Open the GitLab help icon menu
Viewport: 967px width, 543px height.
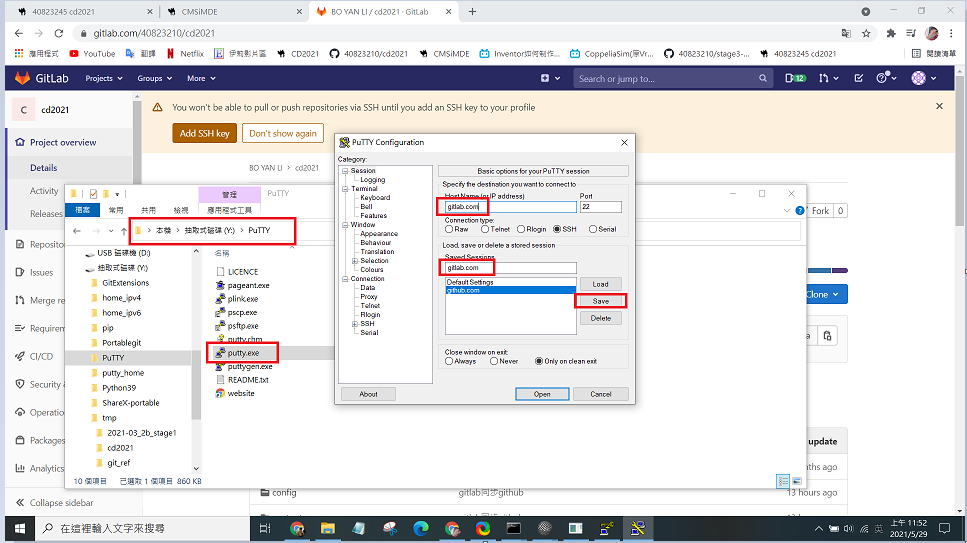click(x=886, y=78)
